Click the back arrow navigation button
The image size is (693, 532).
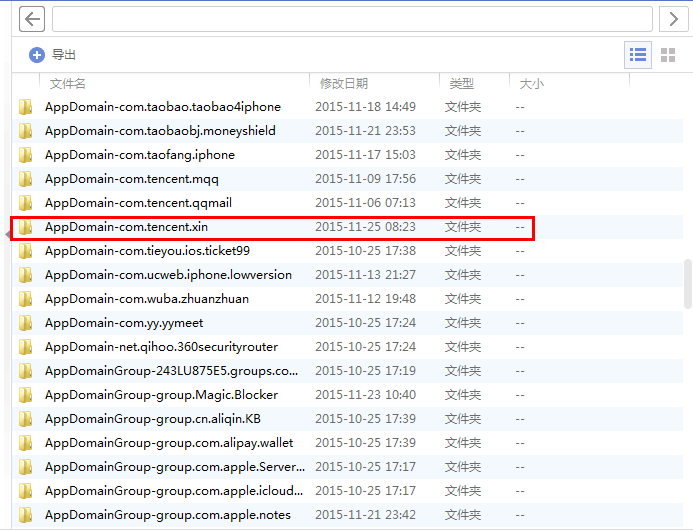point(32,19)
